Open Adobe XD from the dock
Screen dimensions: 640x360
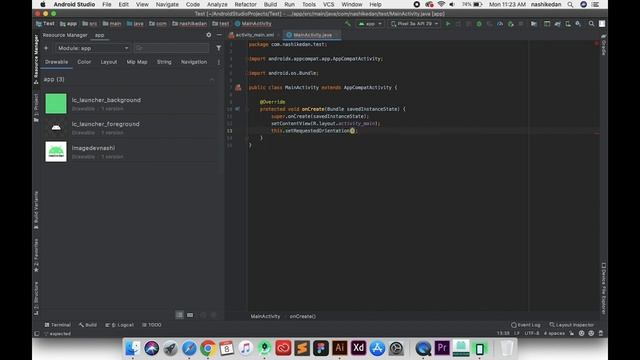click(358, 348)
